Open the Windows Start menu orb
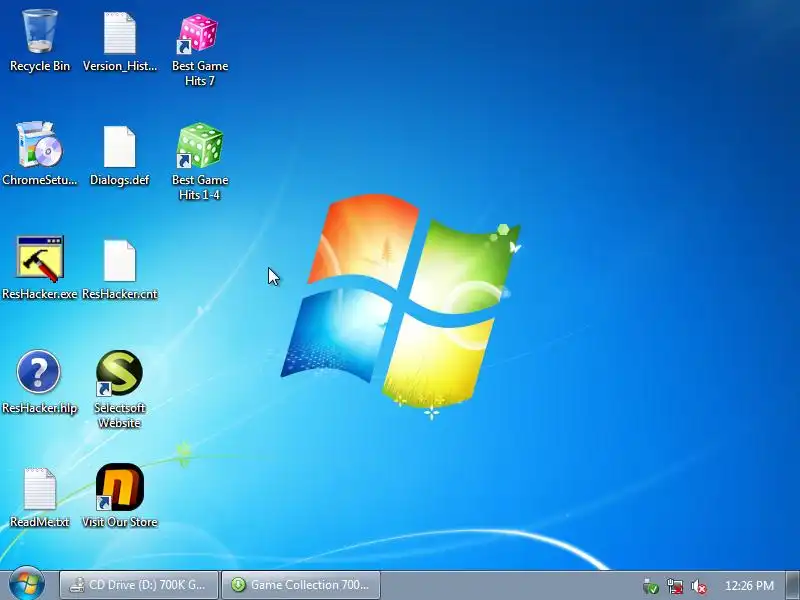Screen dimensions: 800x600 click(x=27, y=585)
